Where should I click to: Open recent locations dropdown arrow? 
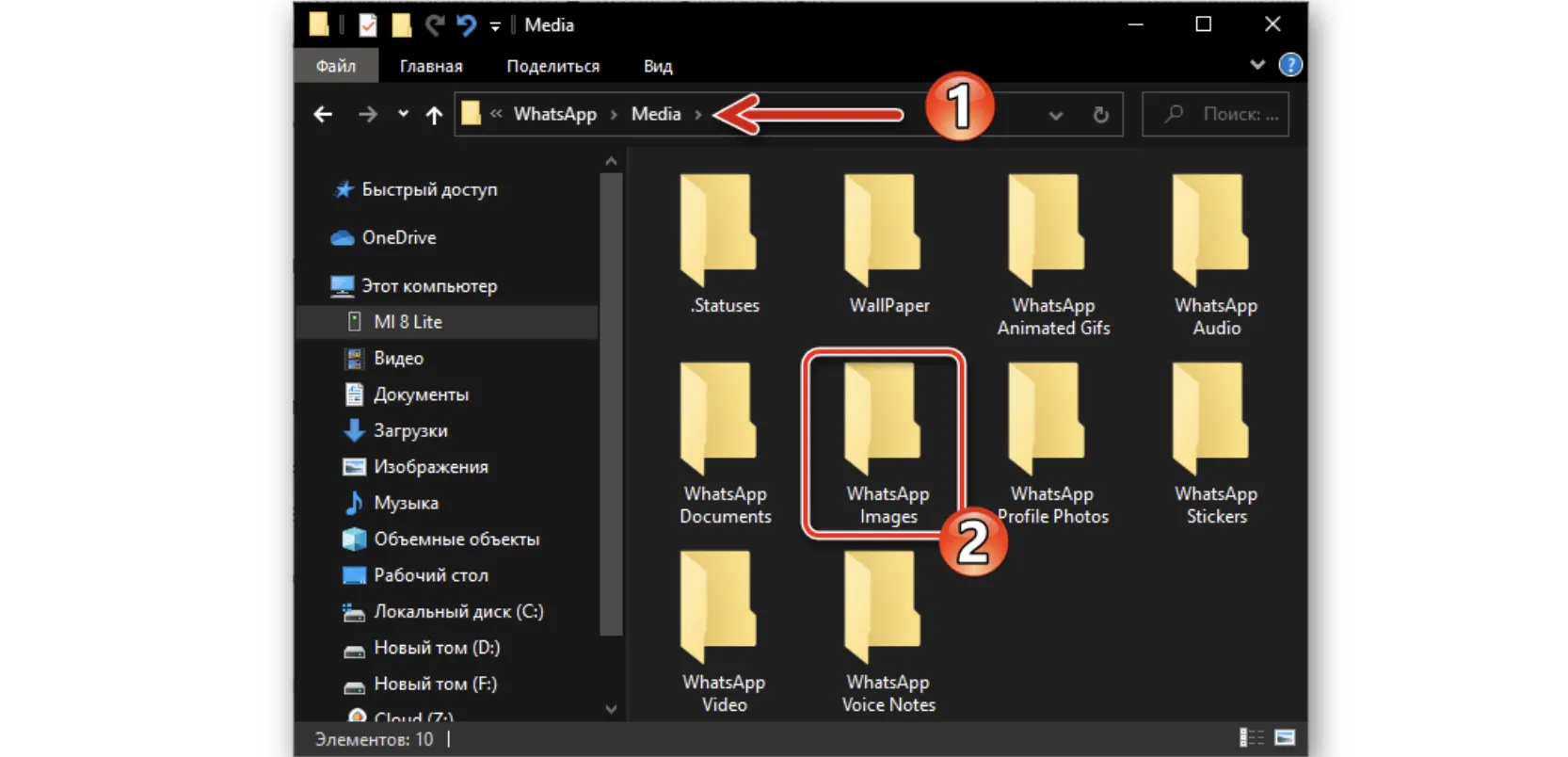click(403, 114)
